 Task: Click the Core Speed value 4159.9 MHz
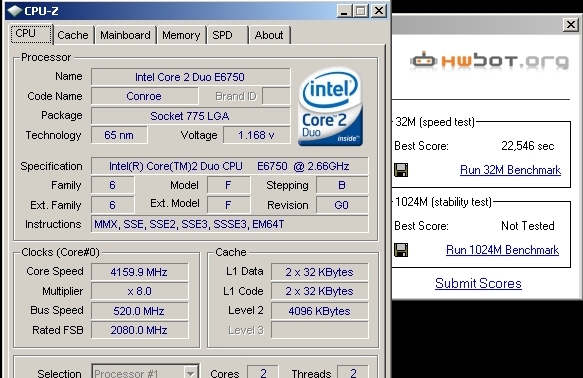(x=140, y=272)
